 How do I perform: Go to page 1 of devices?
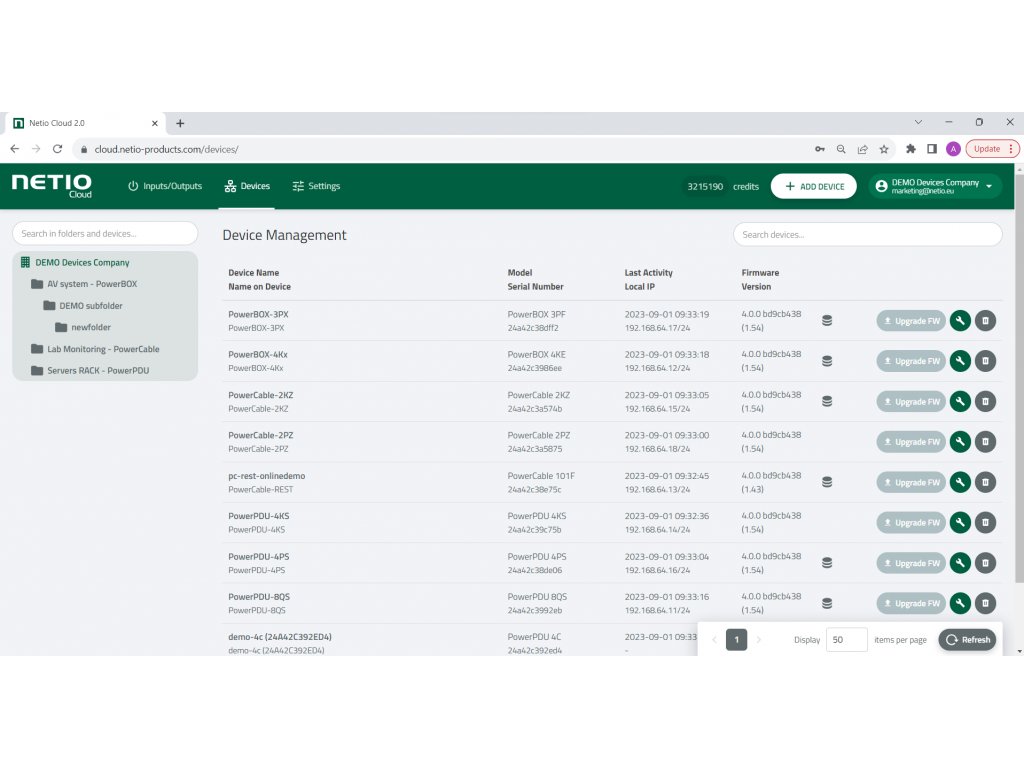(x=736, y=640)
